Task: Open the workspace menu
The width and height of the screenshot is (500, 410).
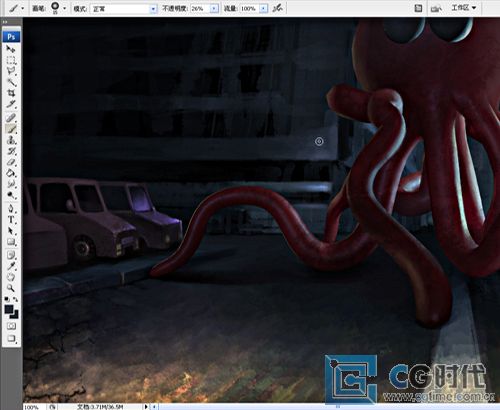Action: click(x=463, y=8)
